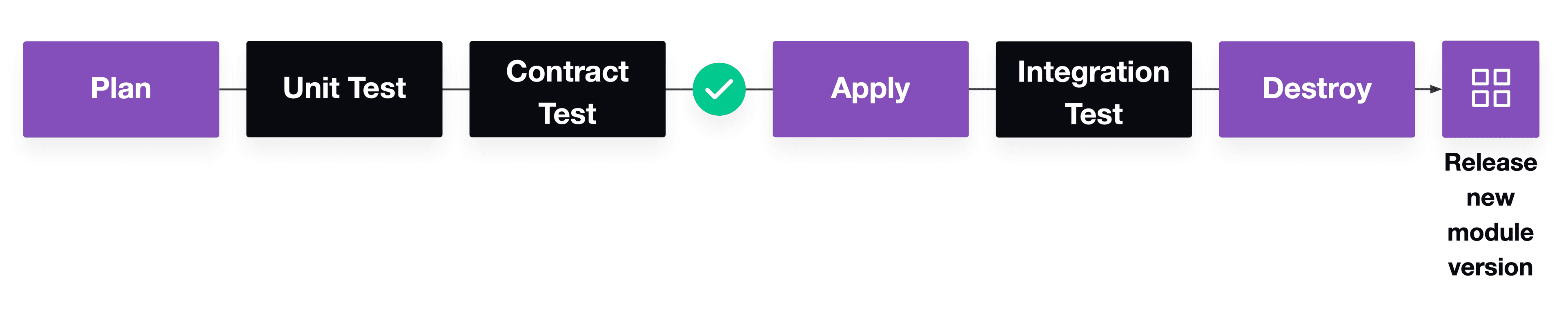Image resolution: width=1568 pixels, height=318 pixels.
Task: Click the word "module" in the caption
Action: tap(1490, 233)
